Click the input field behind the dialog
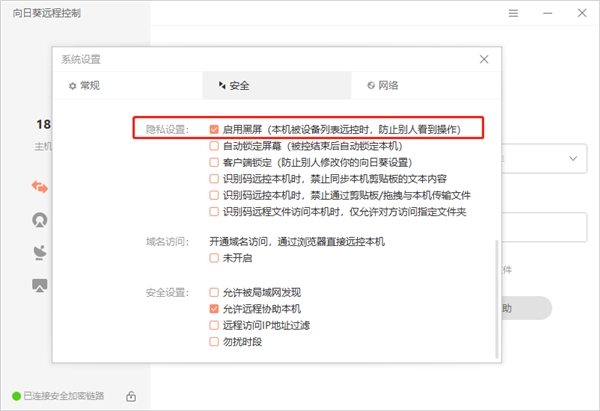The width and height of the screenshot is (600, 411). [x=544, y=227]
